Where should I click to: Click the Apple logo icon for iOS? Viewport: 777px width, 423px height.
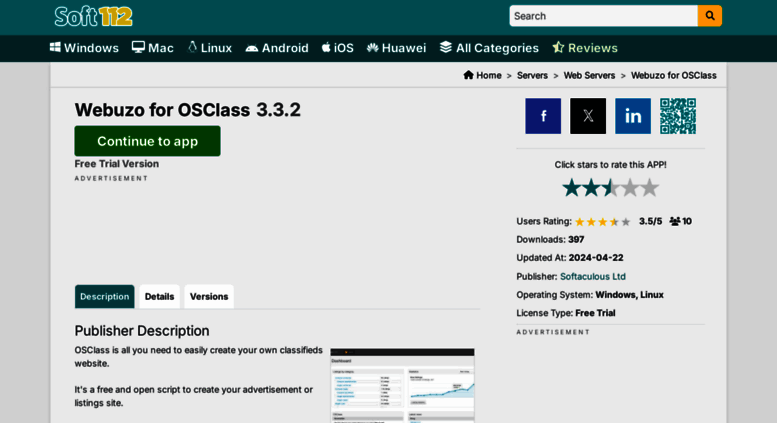[x=326, y=47]
